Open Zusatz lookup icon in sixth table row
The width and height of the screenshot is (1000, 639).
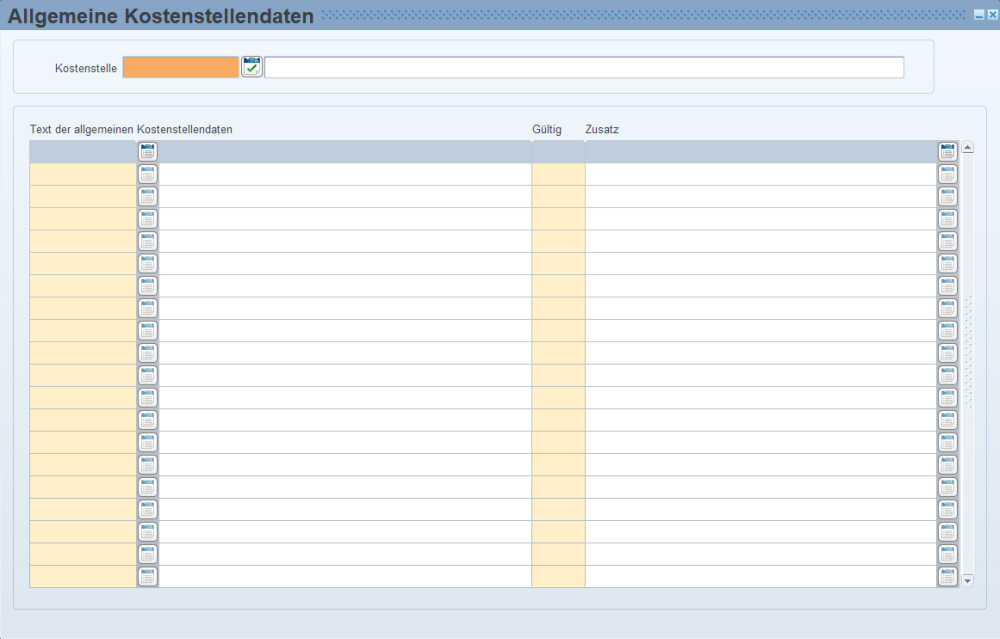(948, 263)
